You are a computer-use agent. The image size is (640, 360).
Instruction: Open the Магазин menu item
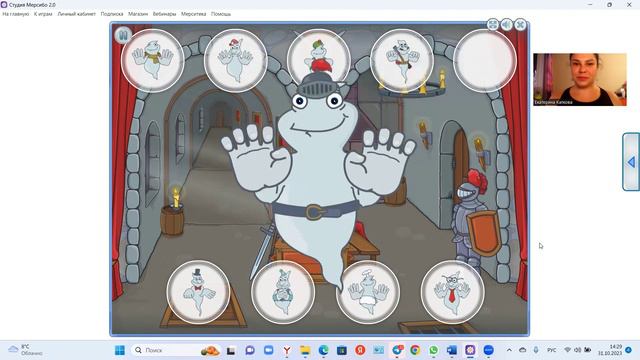coord(138,14)
